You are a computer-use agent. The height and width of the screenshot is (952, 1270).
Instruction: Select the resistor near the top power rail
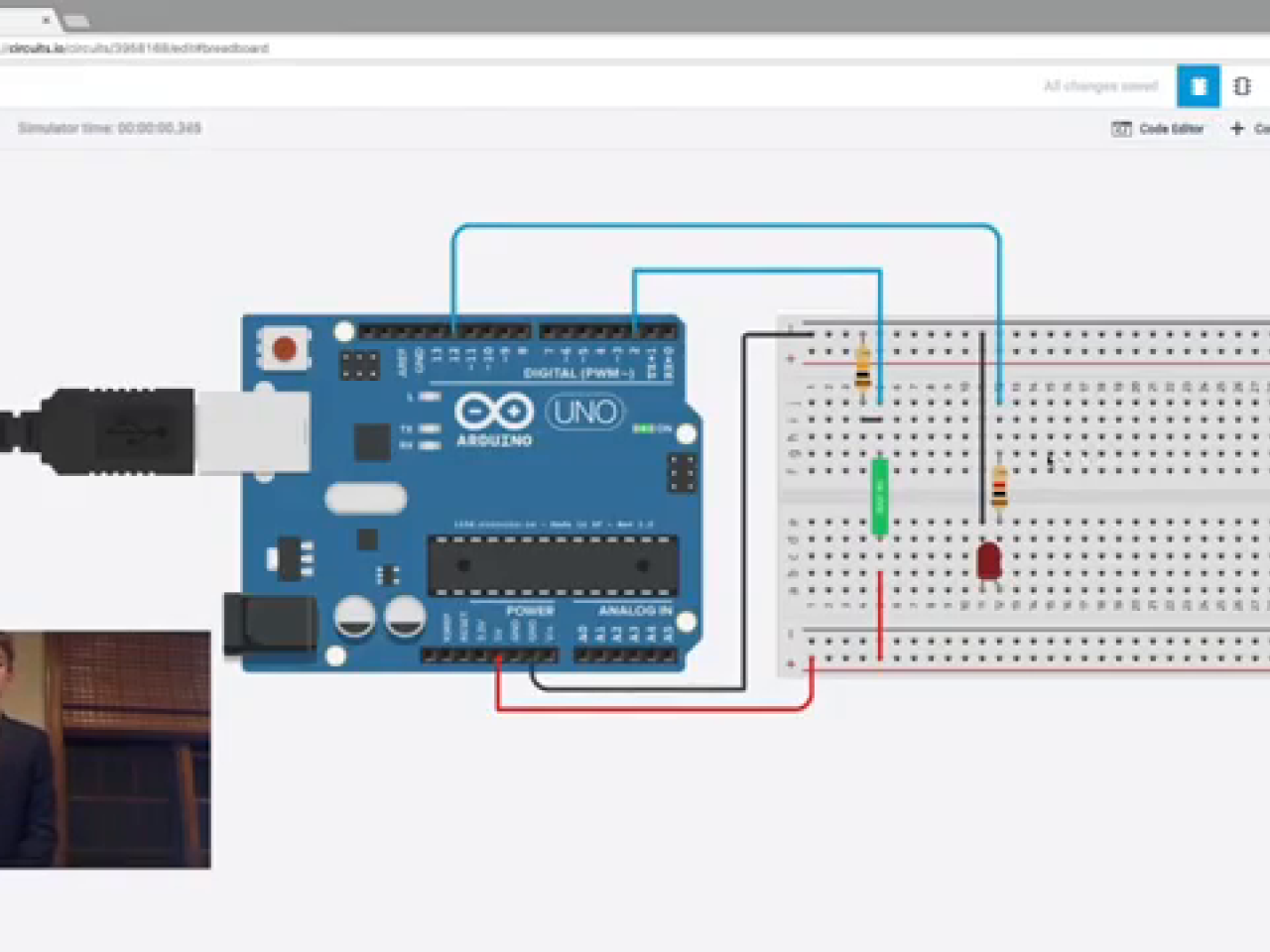[x=863, y=367]
